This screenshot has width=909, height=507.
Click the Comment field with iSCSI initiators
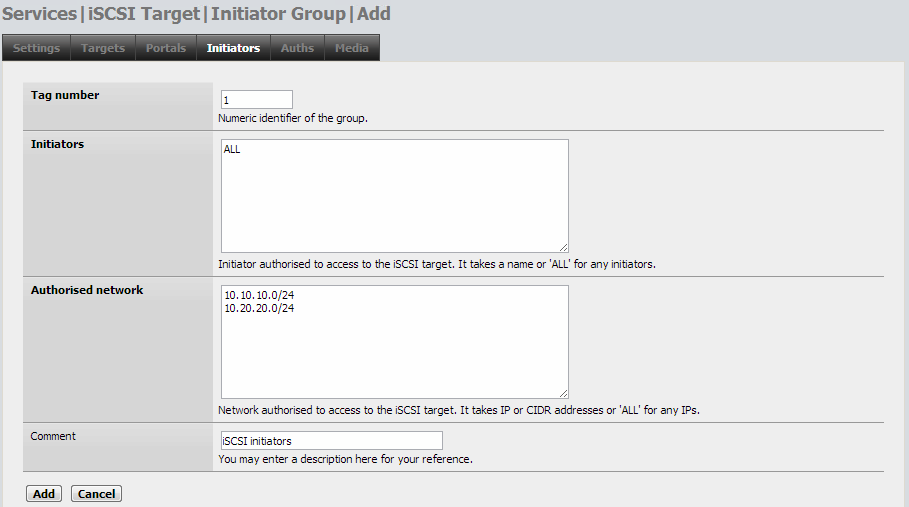click(332, 440)
